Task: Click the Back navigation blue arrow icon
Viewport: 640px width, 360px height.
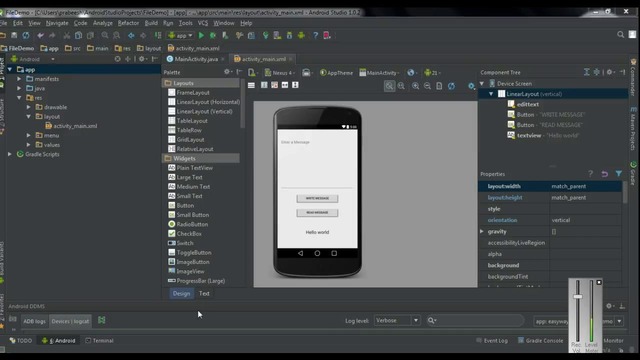Action: click(x=131, y=36)
